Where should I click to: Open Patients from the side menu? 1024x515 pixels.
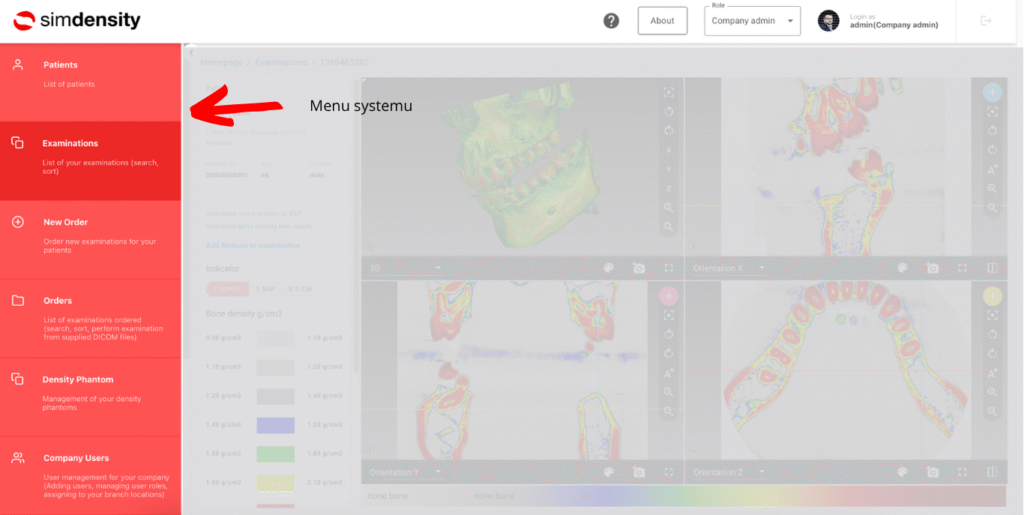[90, 74]
